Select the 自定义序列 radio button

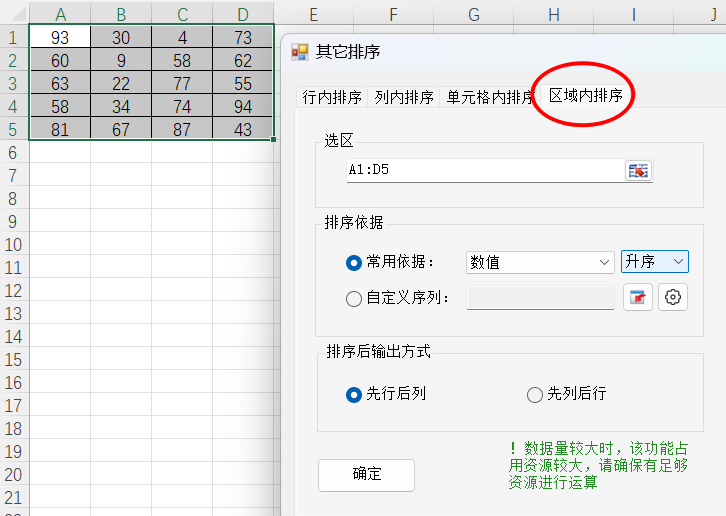click(354, 298)
